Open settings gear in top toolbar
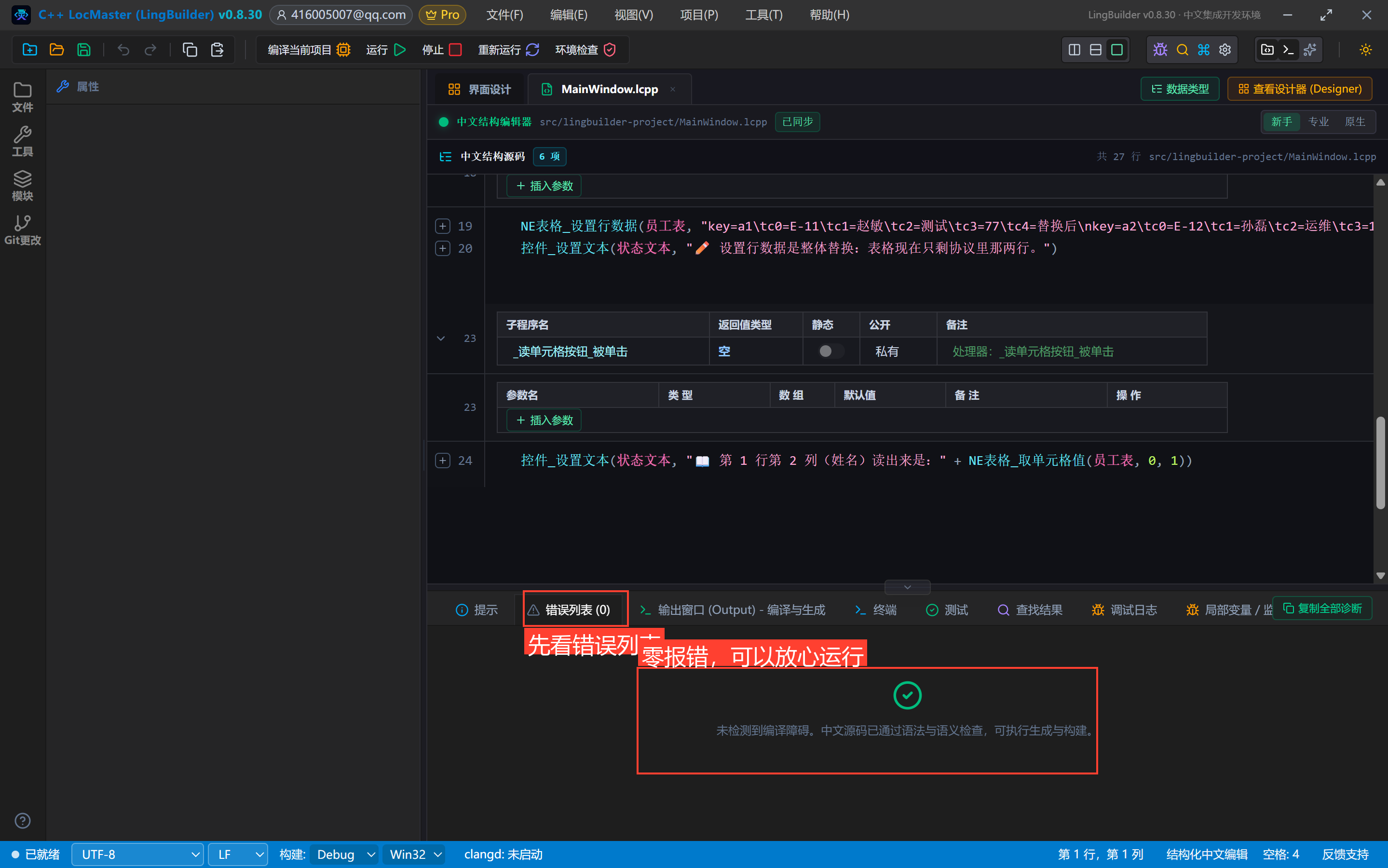Screen dimensions: 1388x868 [x=1225, y=50]
